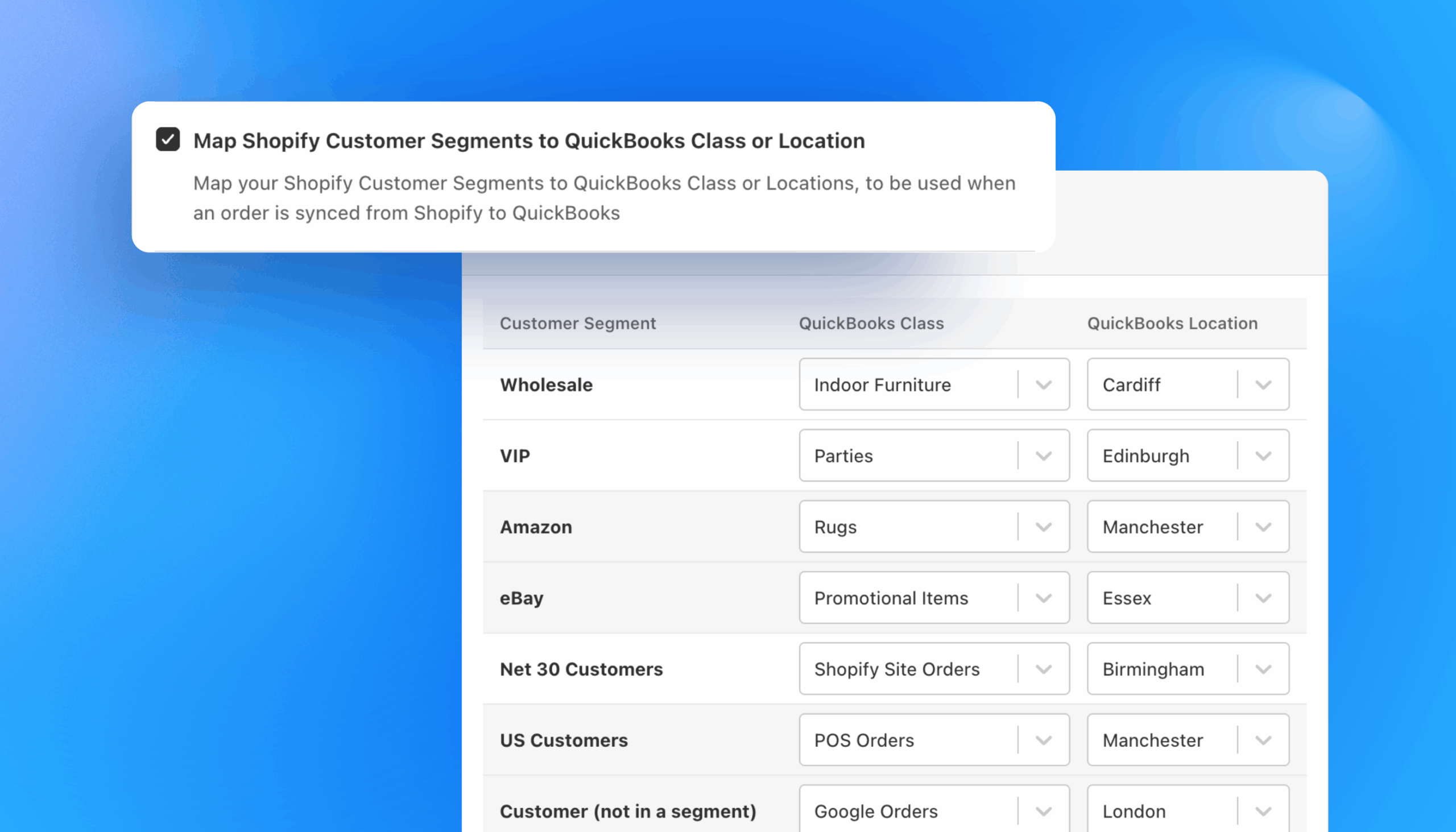Open POS Orders dropdown for US Customers
1456x832 pixels.
pyautogui.click(x=1044, y=740)
